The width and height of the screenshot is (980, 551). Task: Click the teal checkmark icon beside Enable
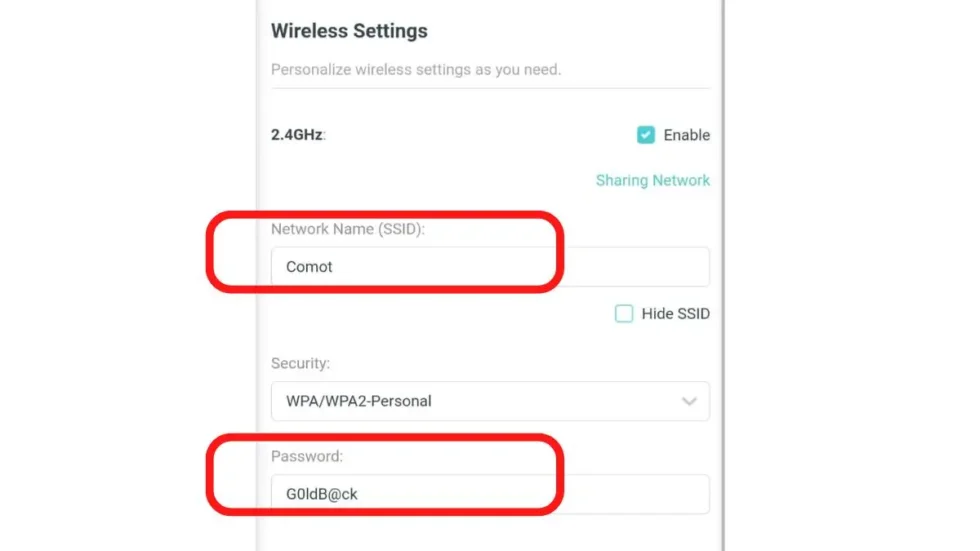[646, 135]
